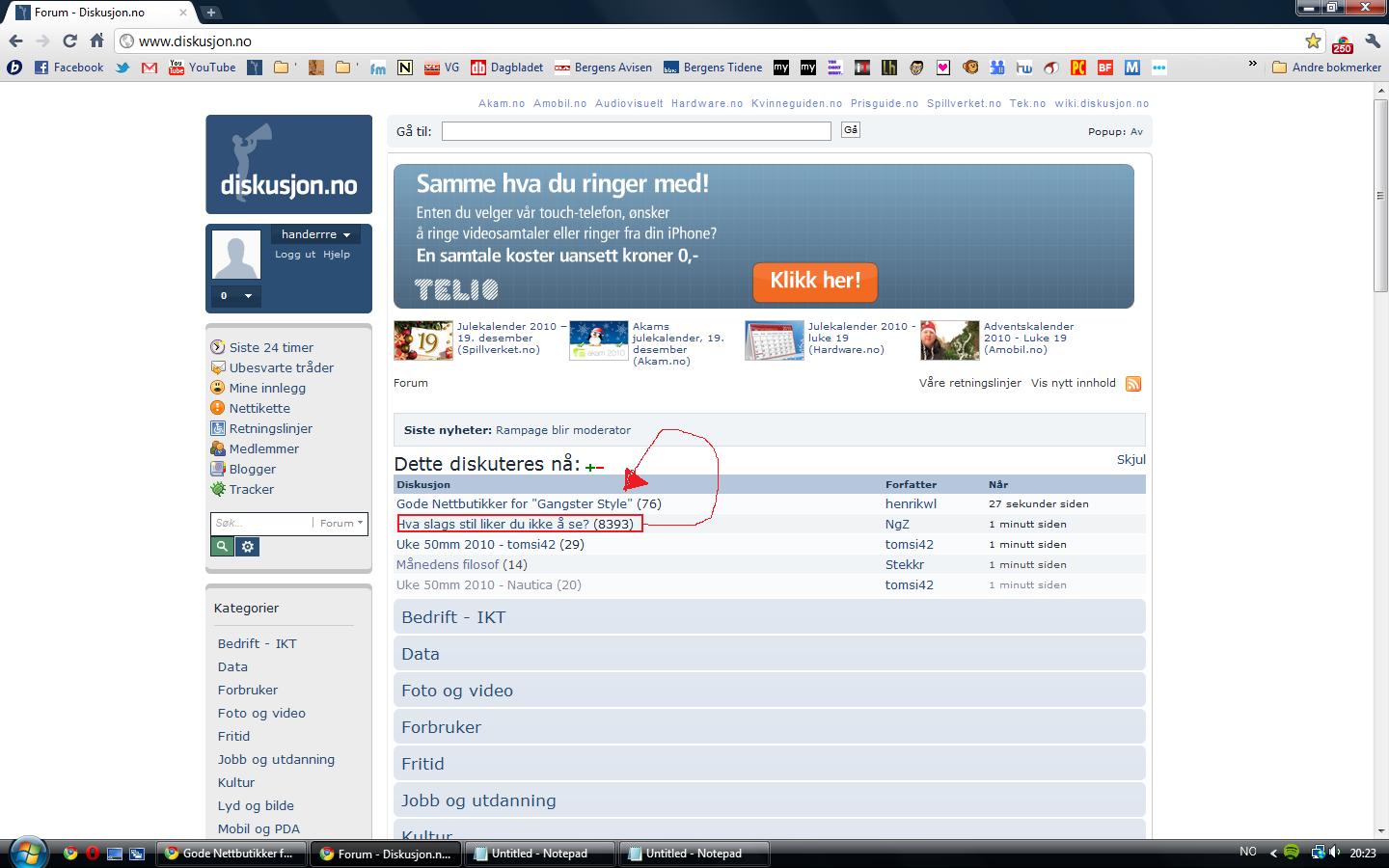Open the Andre bokmerker folder
Image resolution: width=1389 pixels, height=868 pixels.
coord(1326,68)
